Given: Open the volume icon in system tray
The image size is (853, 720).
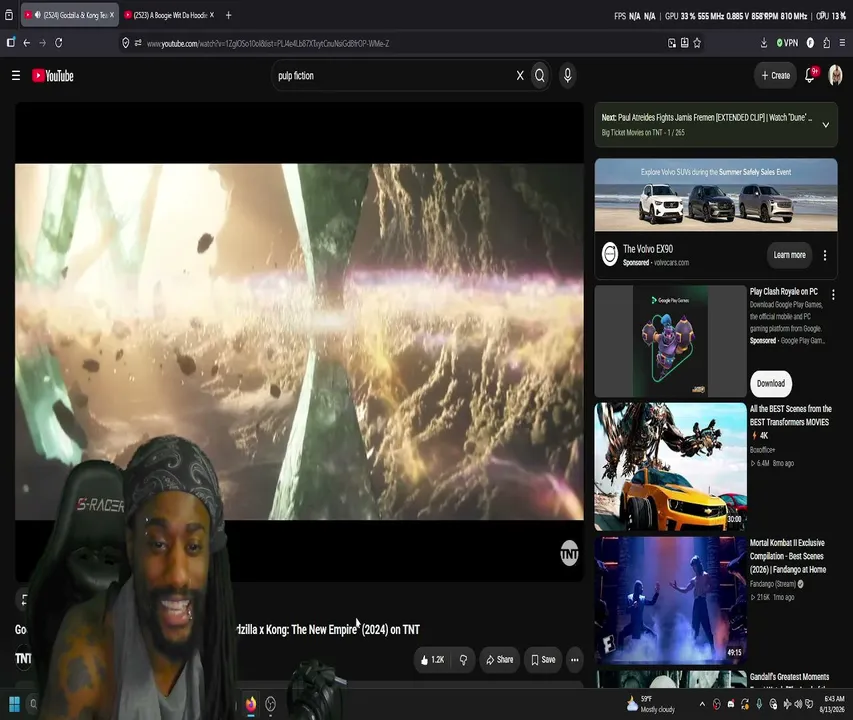Looking at the screenshot, I should tap(798, 704).
